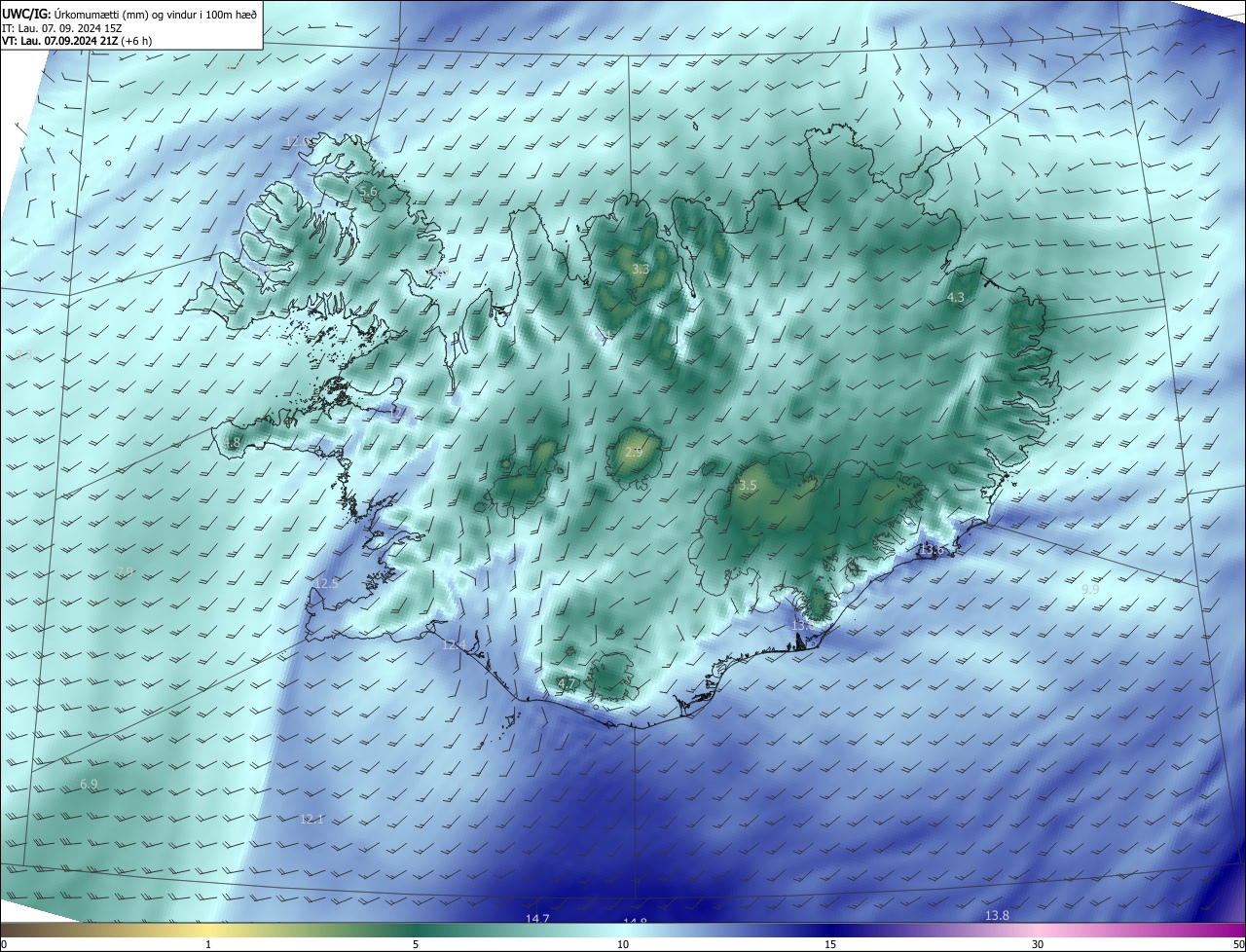Click the 13.8 value on the map

tap(997, 915)
